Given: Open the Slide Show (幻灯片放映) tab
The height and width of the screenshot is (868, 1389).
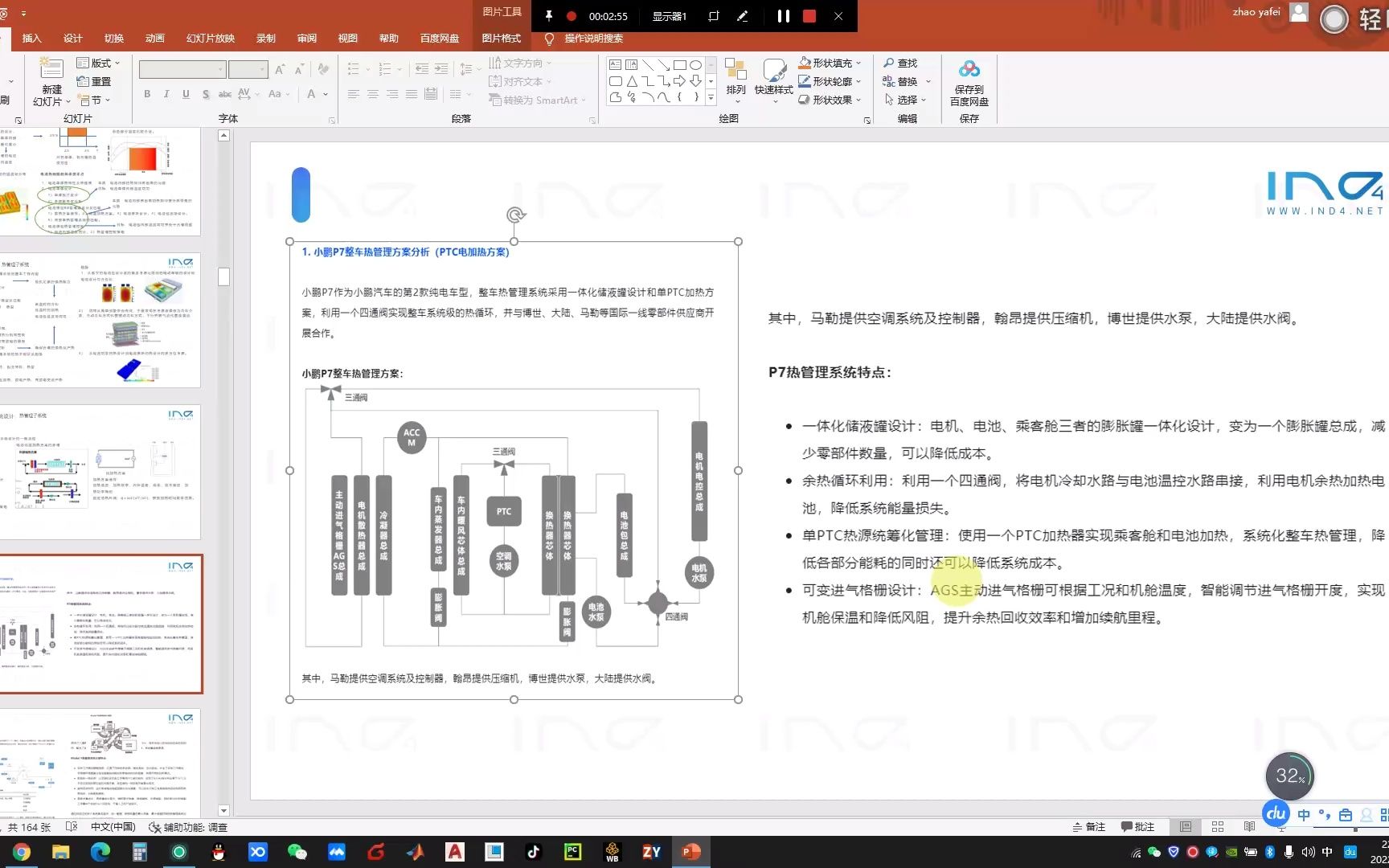Looking at the screenshot, I should coord(211,39).
